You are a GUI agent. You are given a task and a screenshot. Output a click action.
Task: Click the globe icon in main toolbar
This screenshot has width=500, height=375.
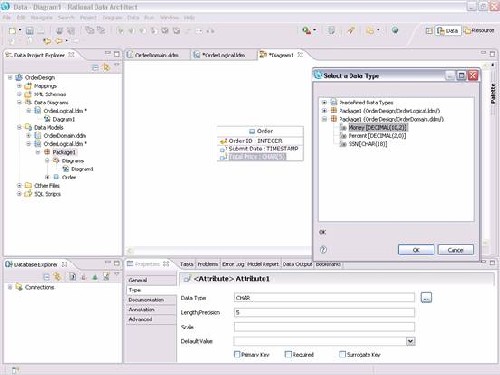coord(395,31)
